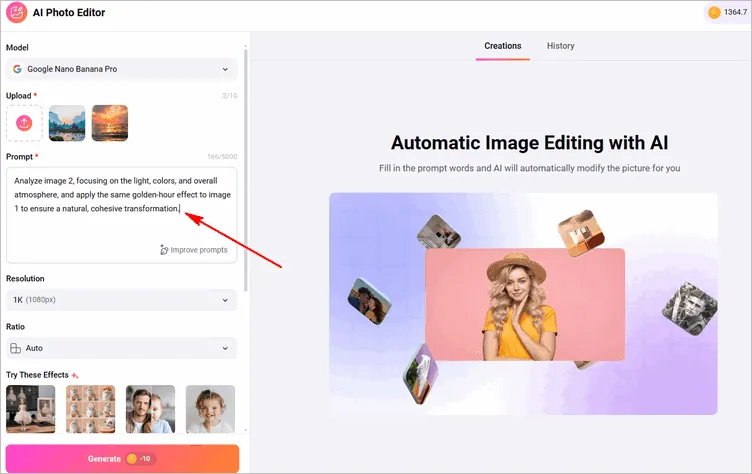Click the white parrot tile in showcase

[x=420, y=374]
